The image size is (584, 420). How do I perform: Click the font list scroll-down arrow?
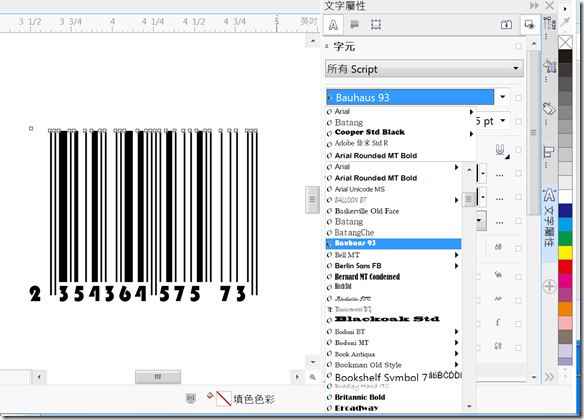tap(469, 406)
